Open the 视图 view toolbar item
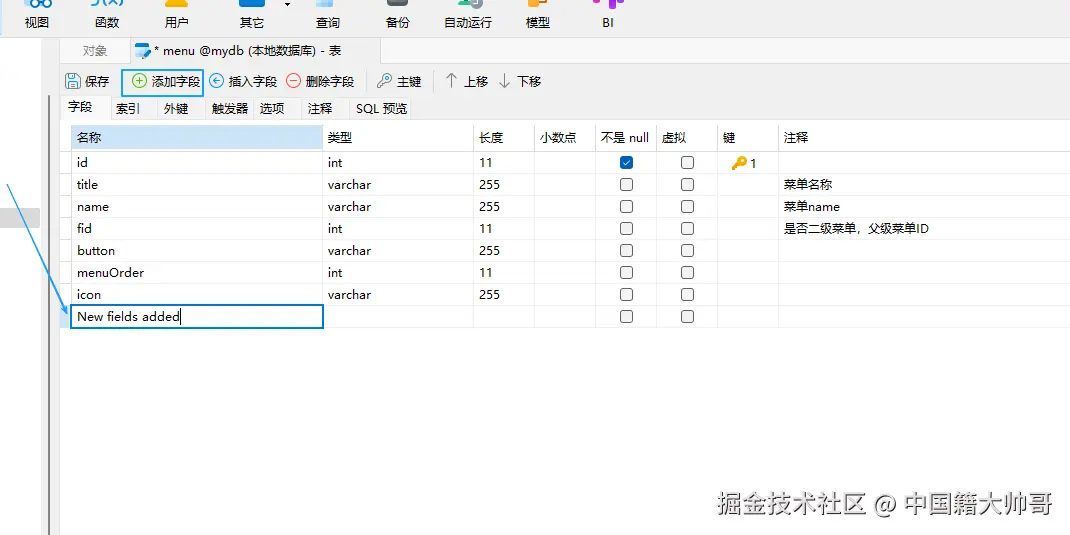Screen dimensions: 1070x535 click(x=37, y=15)
